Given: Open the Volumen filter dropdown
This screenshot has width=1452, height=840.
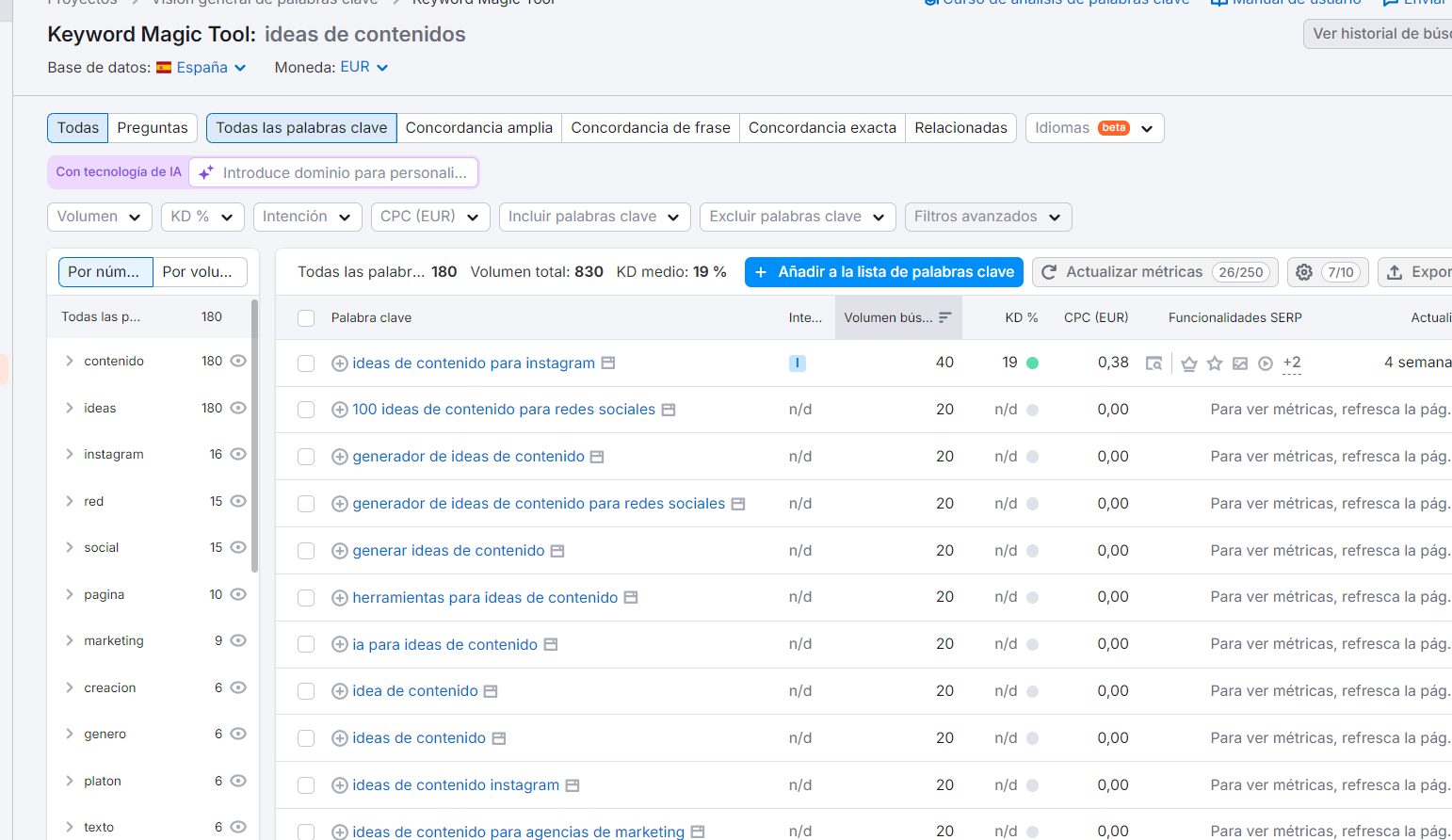Looking at the screenshot, I should [99, 217].
